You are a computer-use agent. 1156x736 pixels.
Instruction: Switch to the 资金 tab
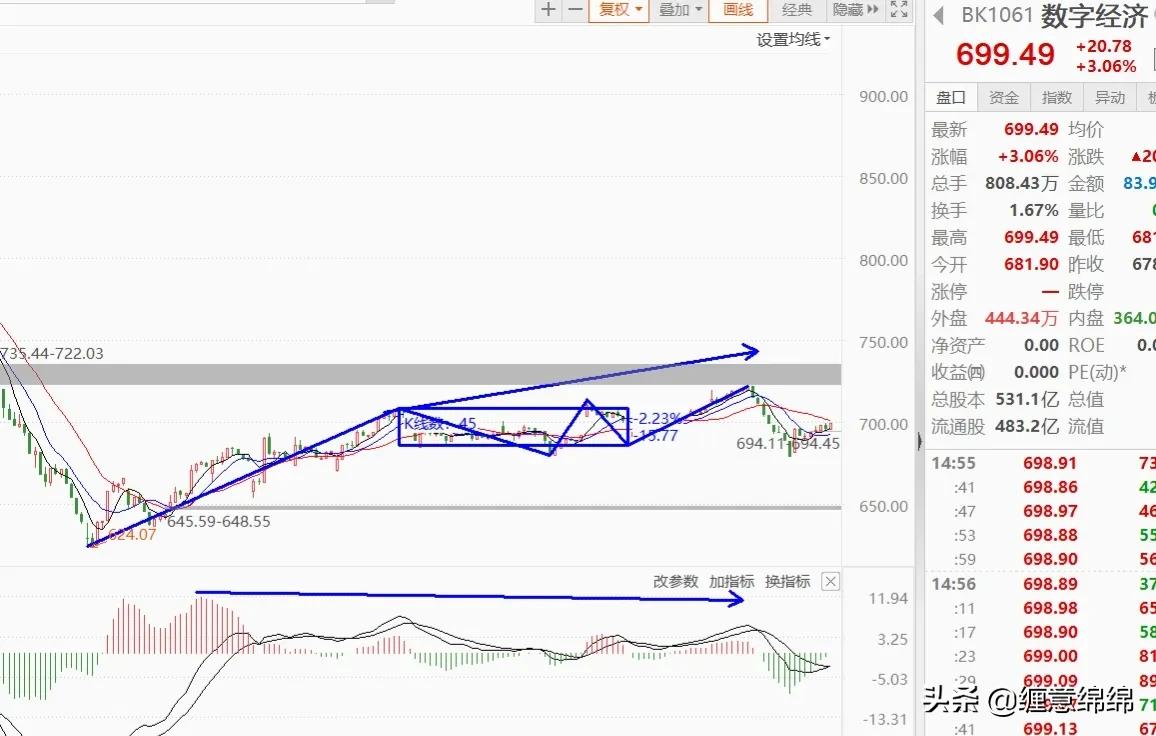(x=1003, y=97)
